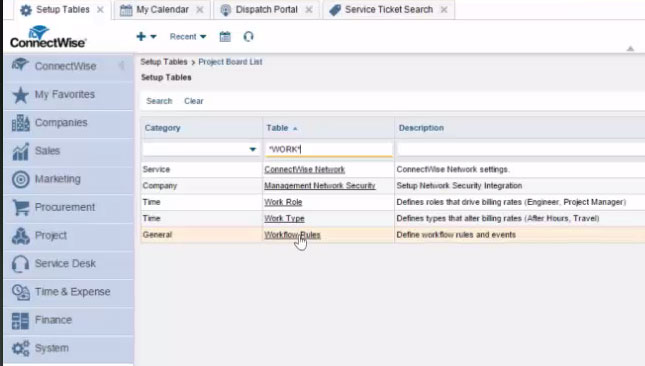Click the Work Role billing rates description
645x366 pixels.
click(511, 202)
